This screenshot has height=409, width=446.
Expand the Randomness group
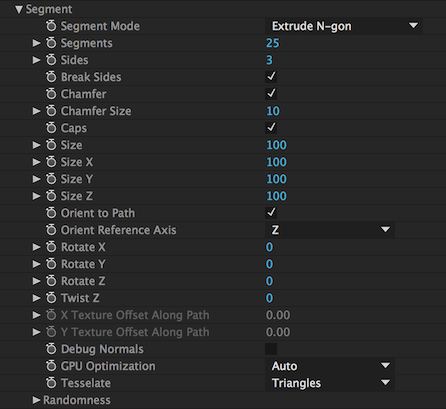36,400
